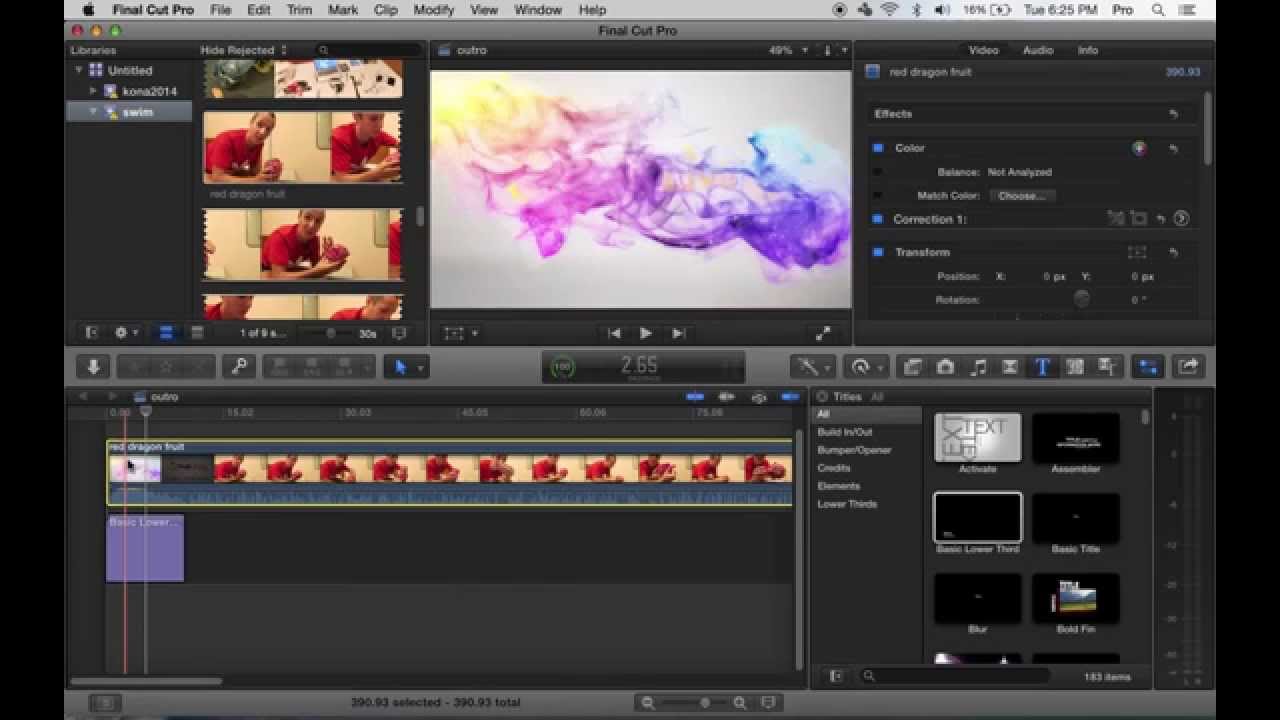Screen dimensions: 1280x720
Task: Switch to the Info inspector tab
Action: (1088, 50)
